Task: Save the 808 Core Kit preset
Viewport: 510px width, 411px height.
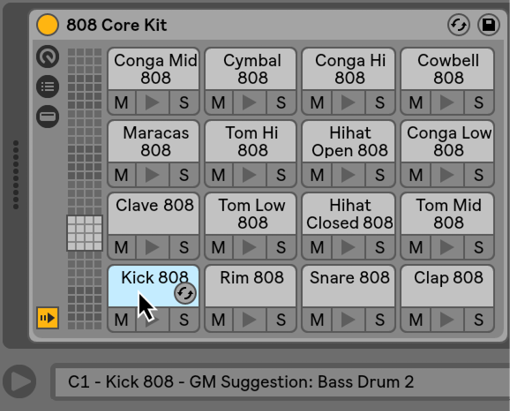Action: pyautogui.click(x=489, y=25)
